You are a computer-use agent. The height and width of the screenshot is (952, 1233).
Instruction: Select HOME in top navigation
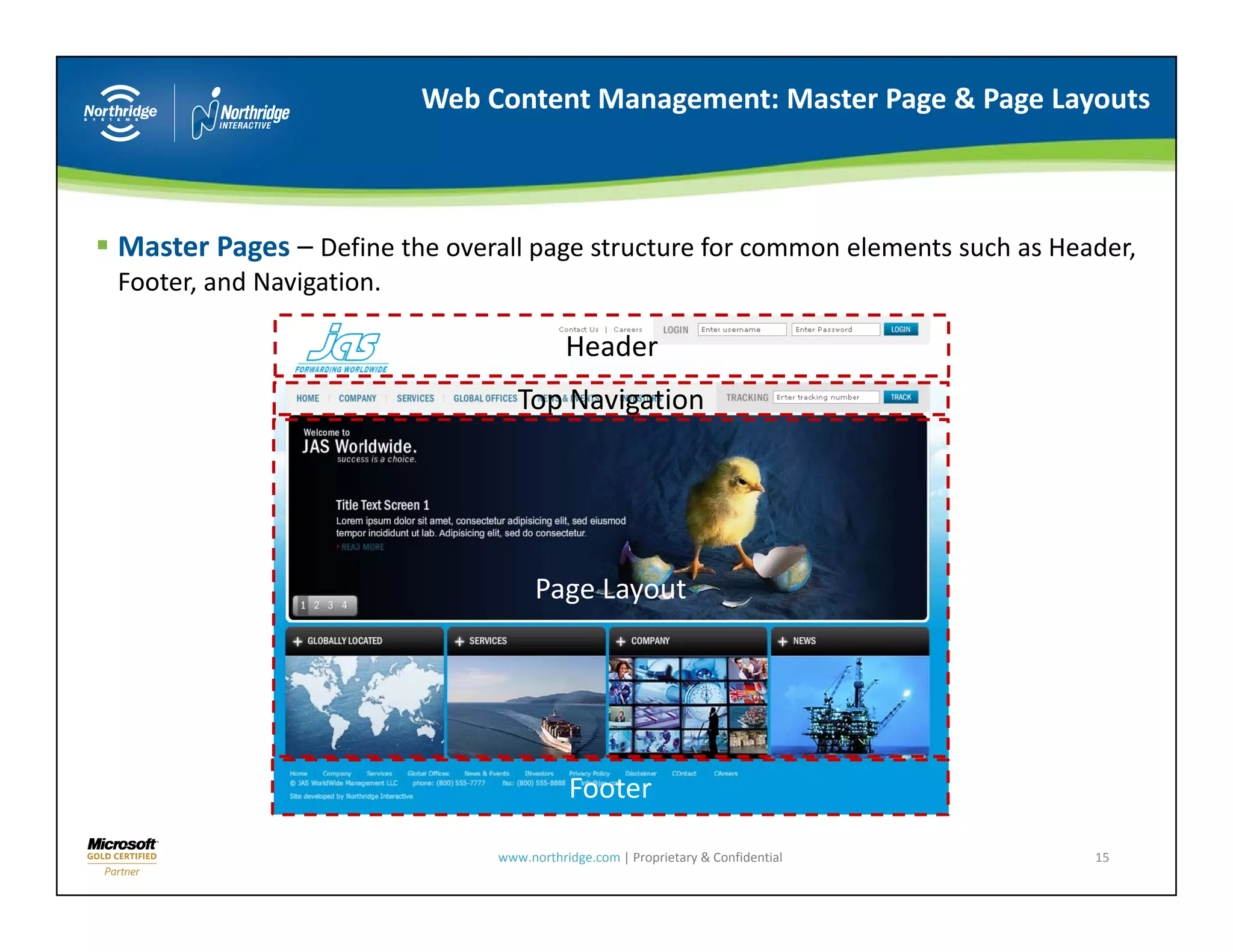pyautogui.click(x=308, y=398)
